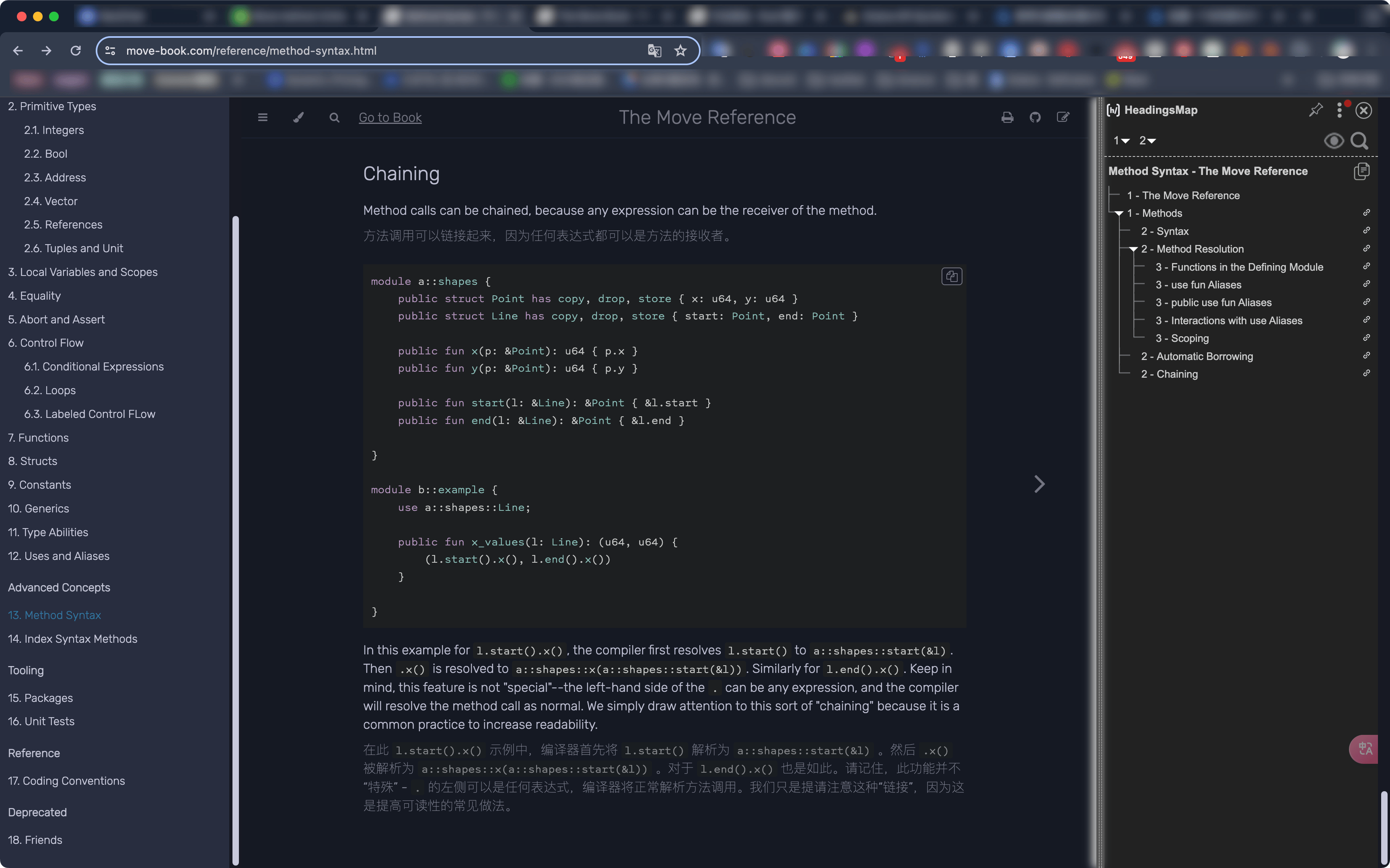View site information icon in address bar
This screenshot has height=868, width=1390.
tap(110, 51)
